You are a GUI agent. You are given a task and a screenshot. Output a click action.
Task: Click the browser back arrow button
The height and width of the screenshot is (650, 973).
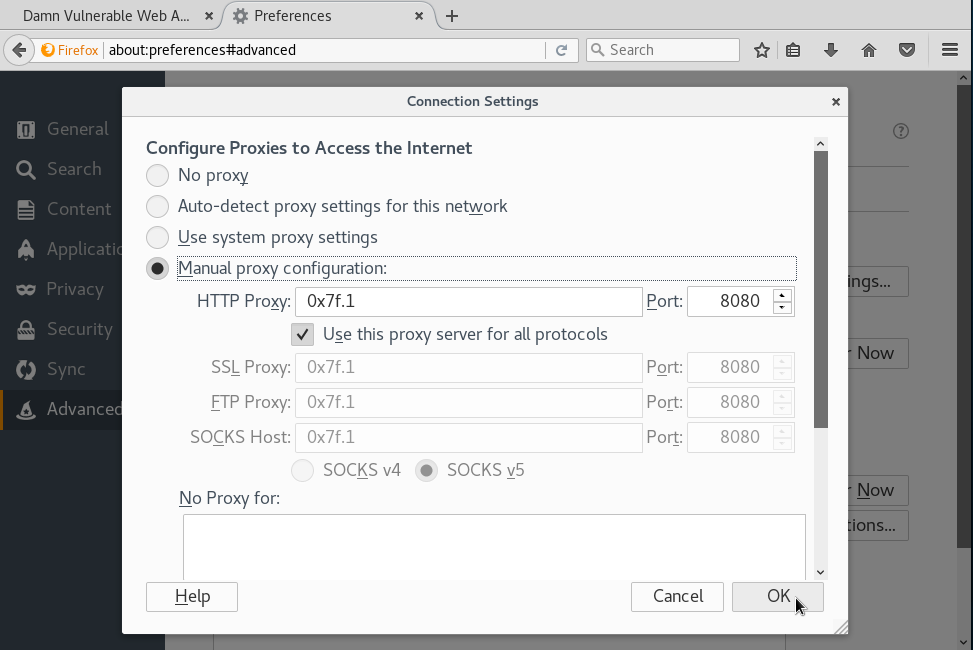[x=19, y=50]
